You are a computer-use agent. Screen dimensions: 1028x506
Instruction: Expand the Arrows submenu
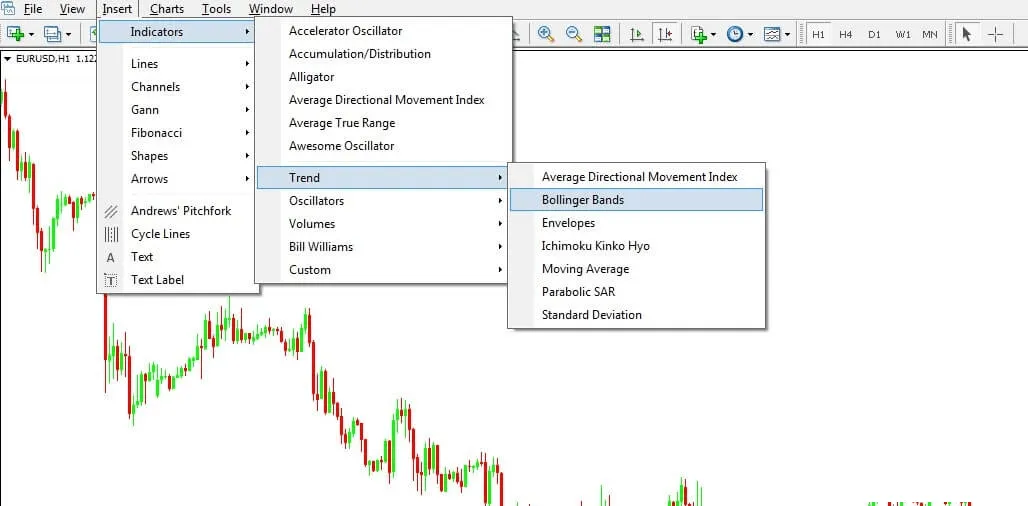coord(176,178)
